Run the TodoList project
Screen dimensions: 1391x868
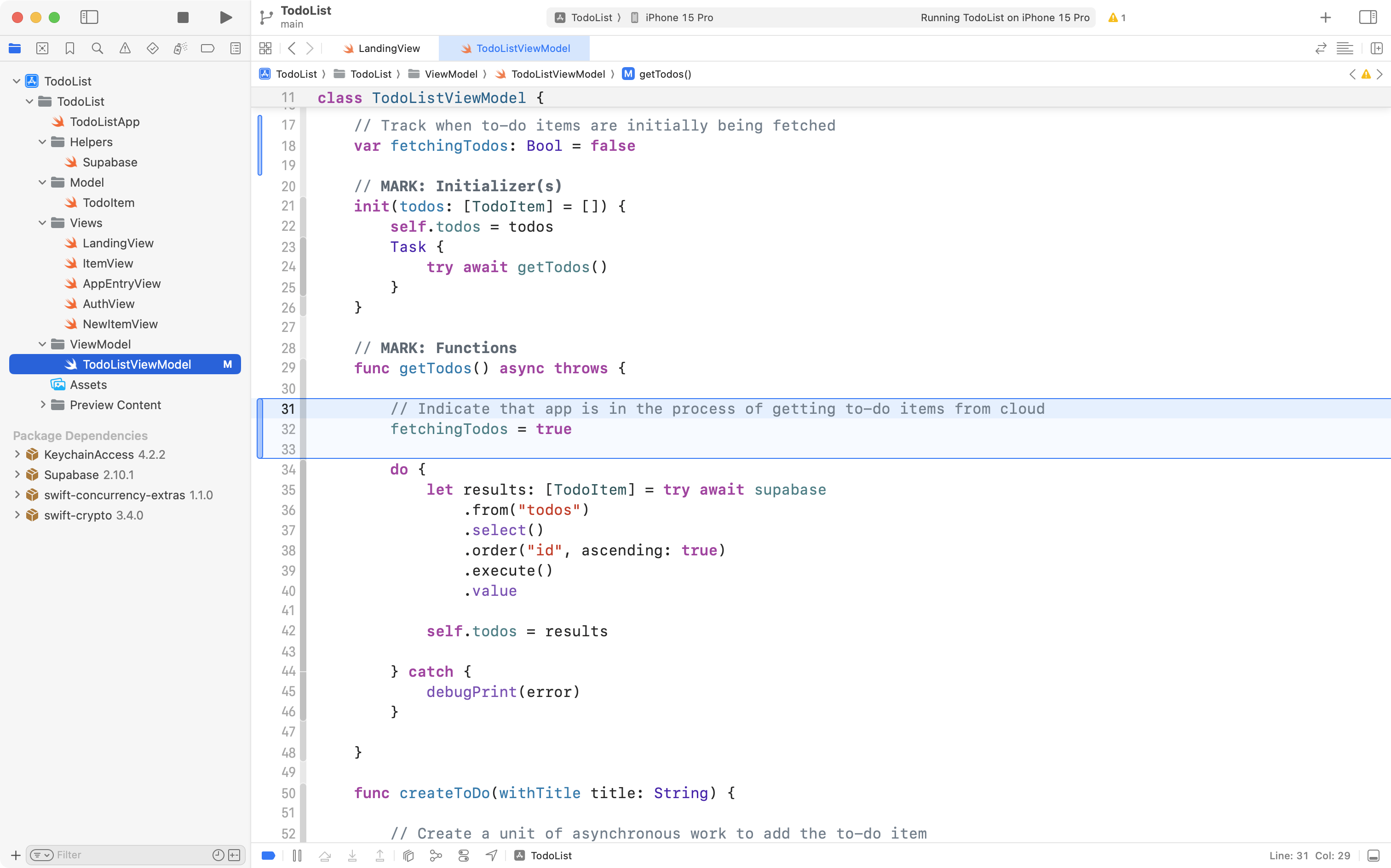tap(225, 17)
